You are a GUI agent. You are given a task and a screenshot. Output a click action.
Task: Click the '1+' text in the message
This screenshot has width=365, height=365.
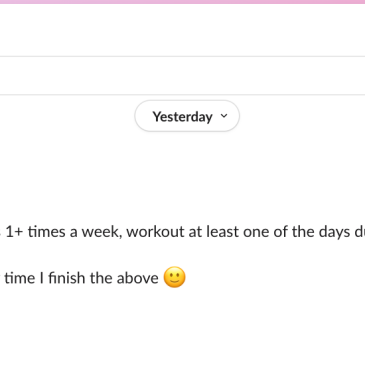click(x=14, y=232)
